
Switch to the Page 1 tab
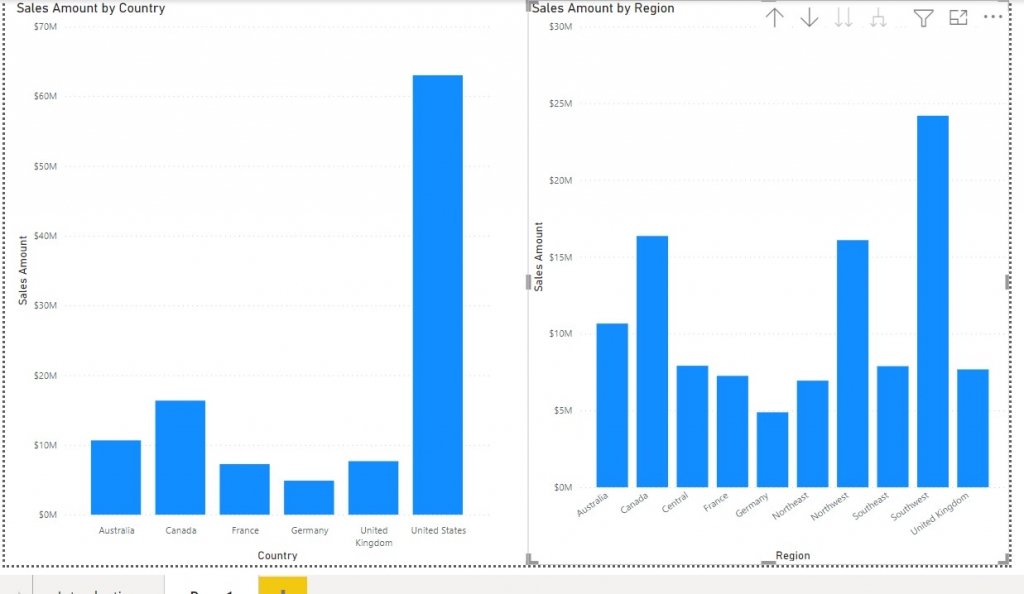(210, 589)
